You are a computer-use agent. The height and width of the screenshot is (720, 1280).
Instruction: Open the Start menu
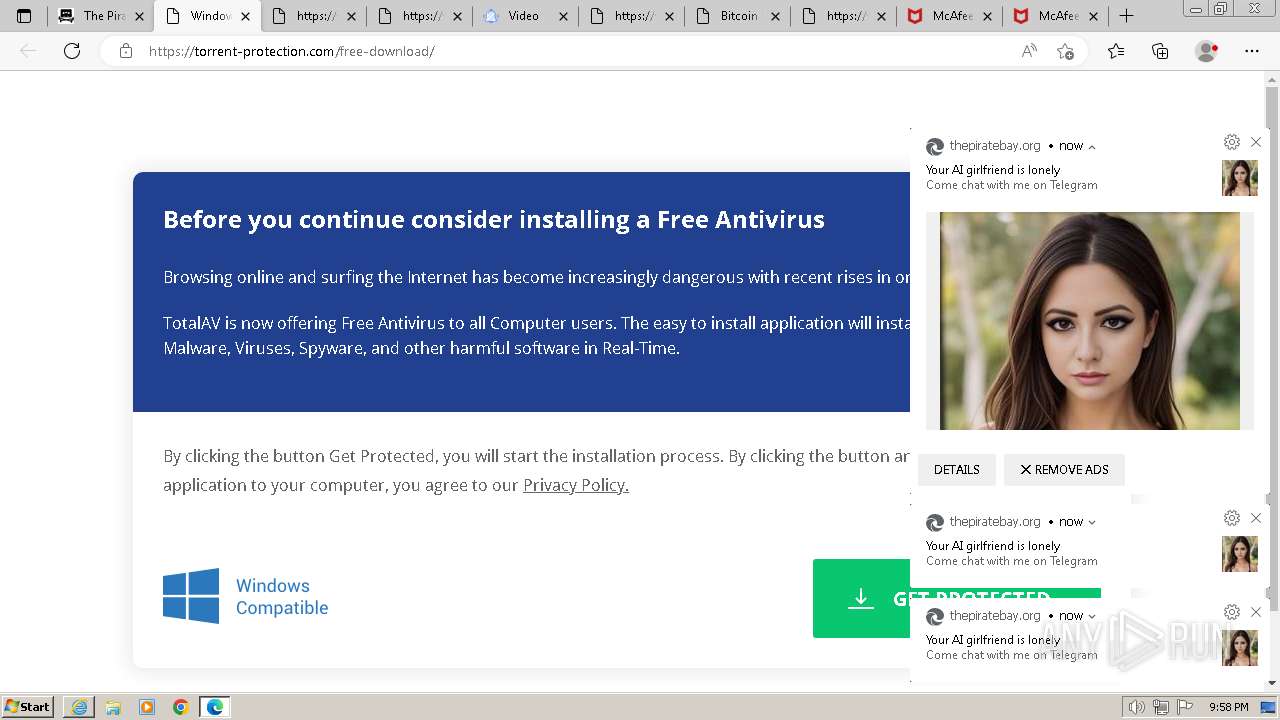[x=28, y=707]
